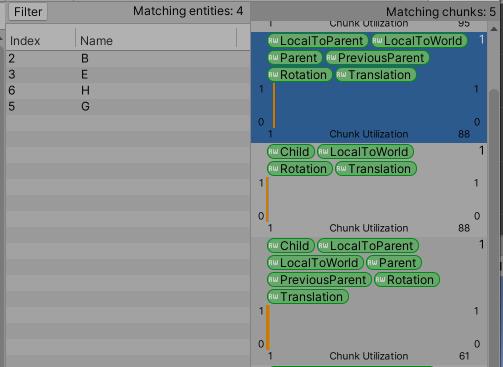503x367 pixels.
Task: Click the orange histogram bar under Child, LocalToWorld chunk
Action: 267,199
